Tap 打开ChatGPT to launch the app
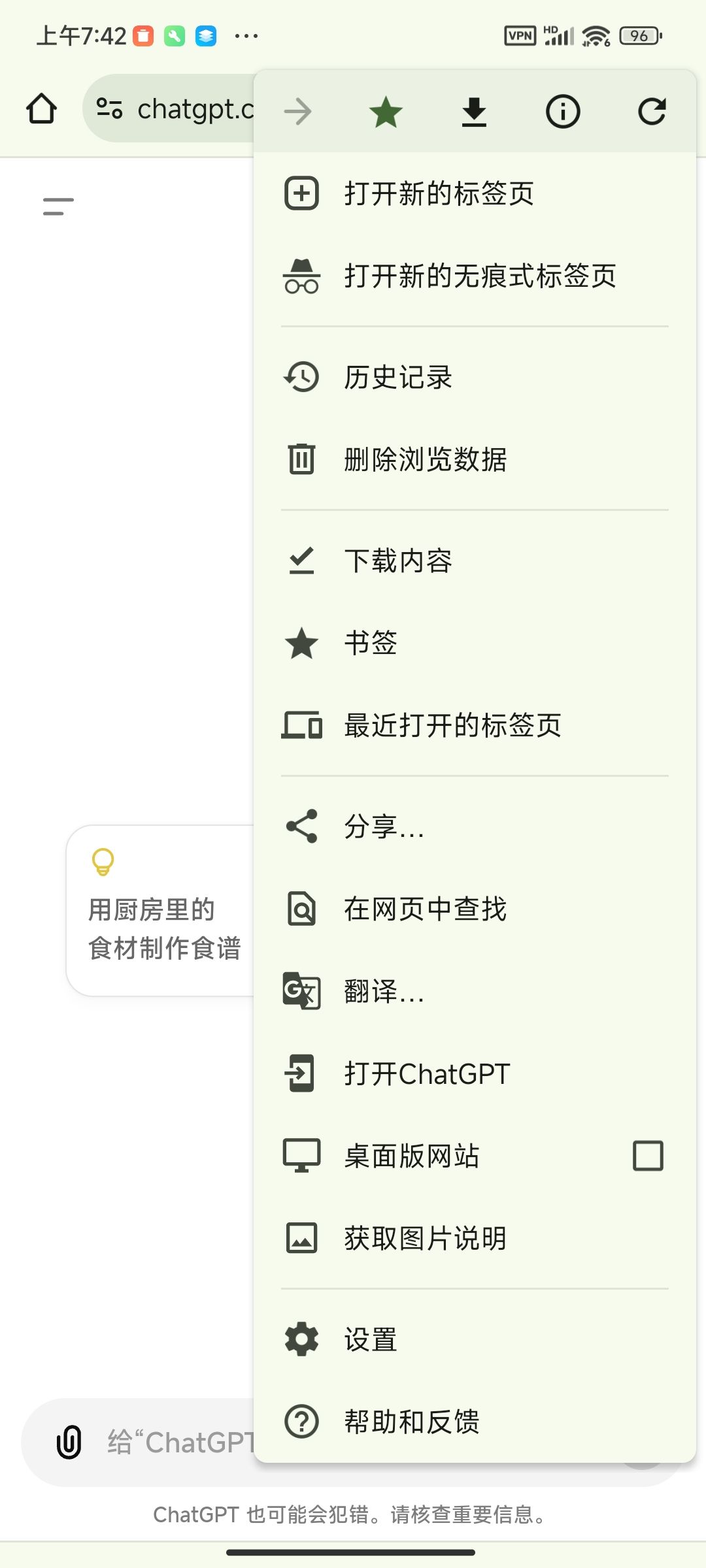The image size is (706, 1568). [x=427, y=1073]
